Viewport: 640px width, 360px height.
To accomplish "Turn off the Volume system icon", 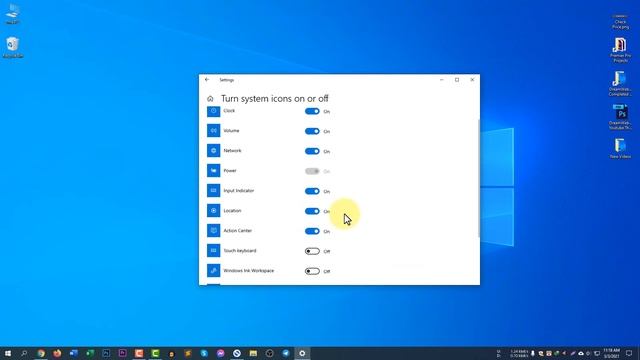I will 312,131.
